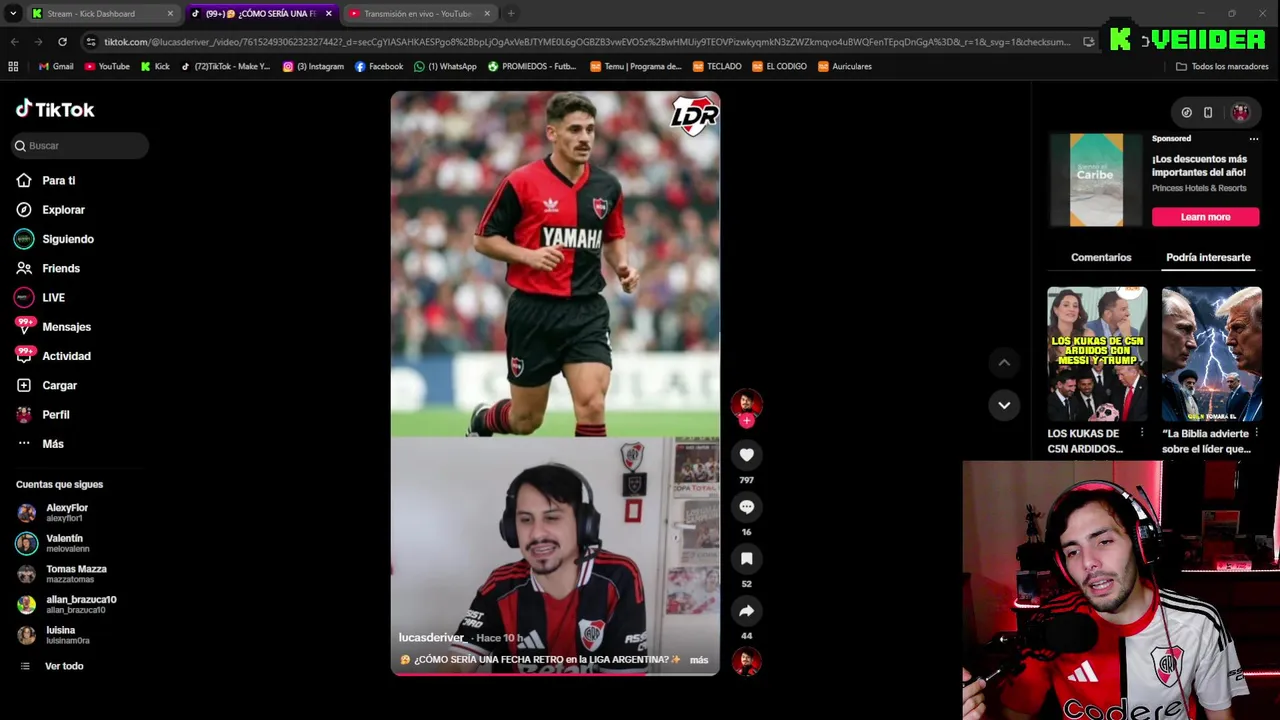Open options for LOS KUKAS video
The width and height of the screenshot is (1280, 720).
tap(1142, 433)
